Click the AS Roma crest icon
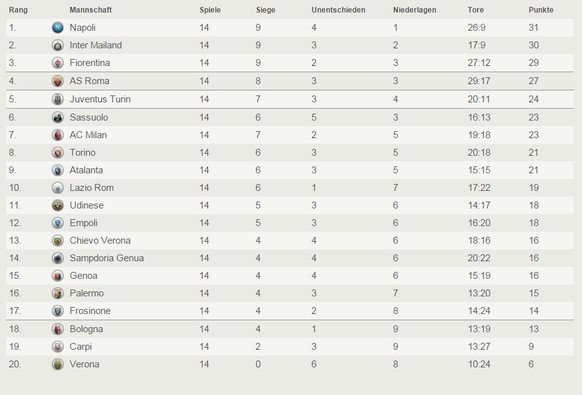This screenshot has width=582, height=395. pos(58,81)
